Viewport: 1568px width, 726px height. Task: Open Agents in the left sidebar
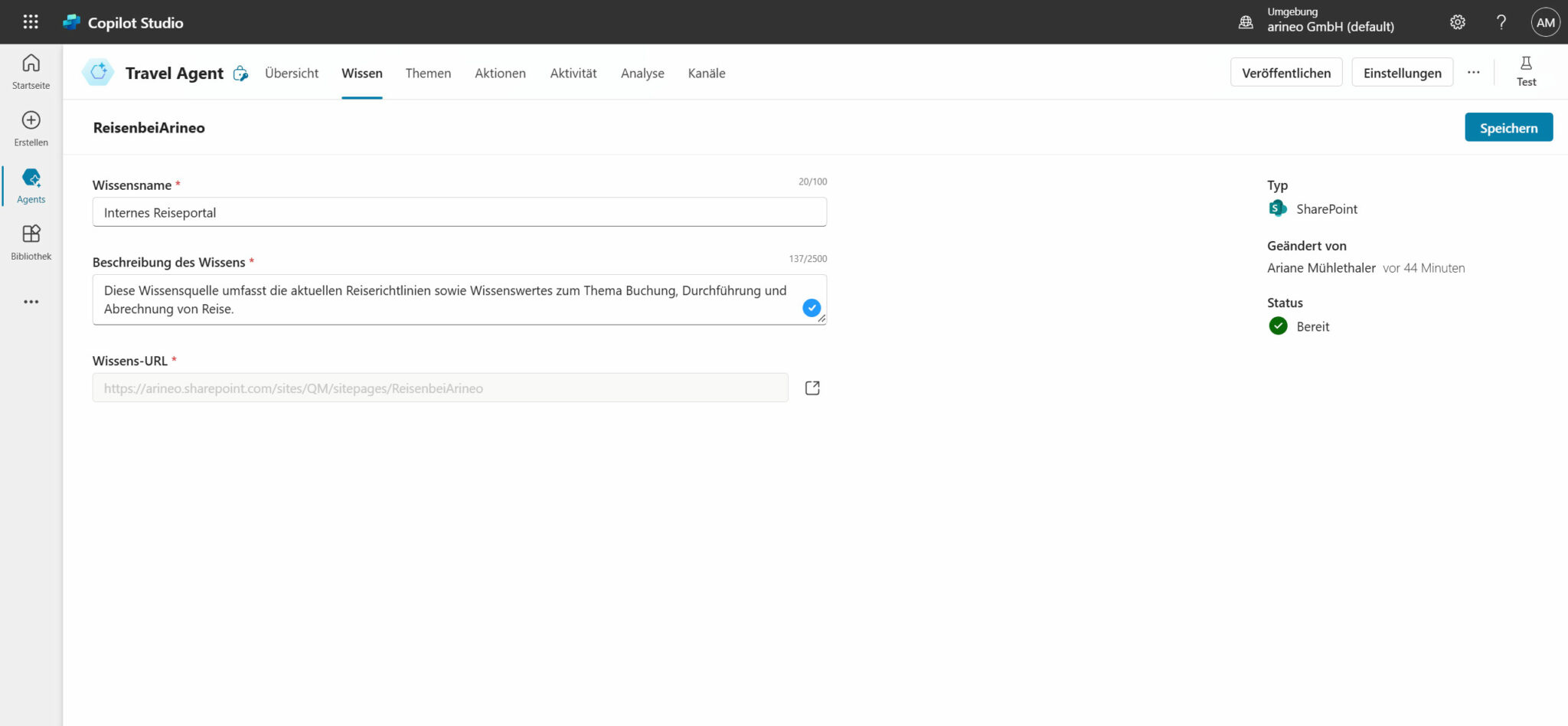tap(31, 185)
